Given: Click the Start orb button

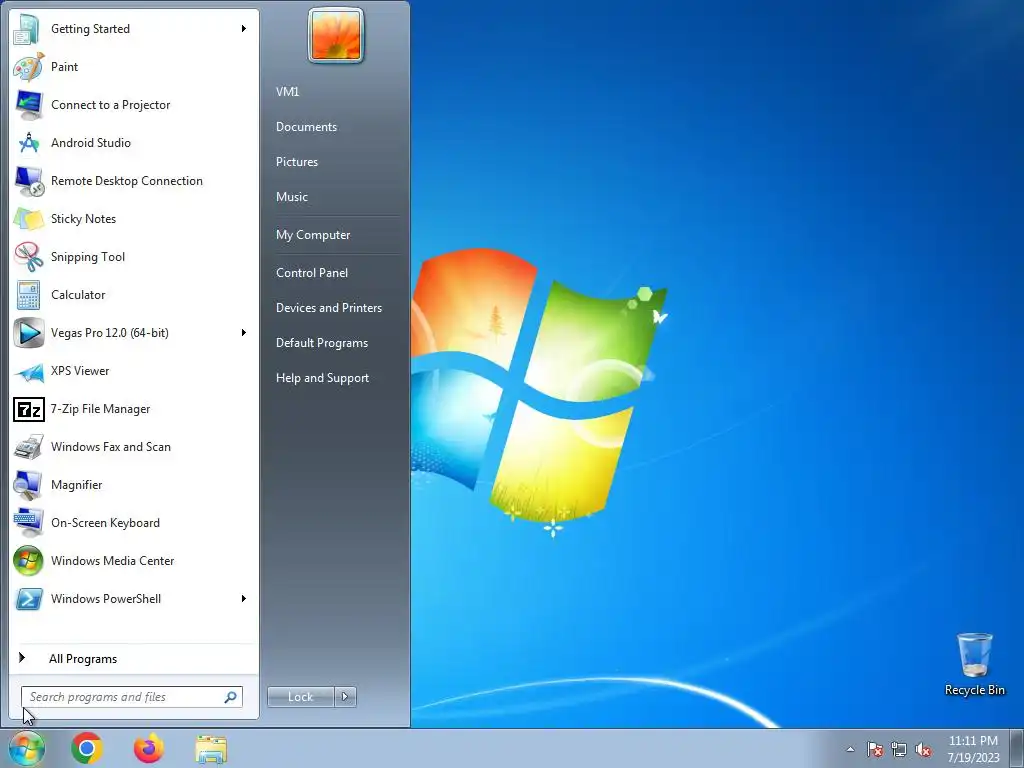Looking at the screenshot, I should point(27,748).
